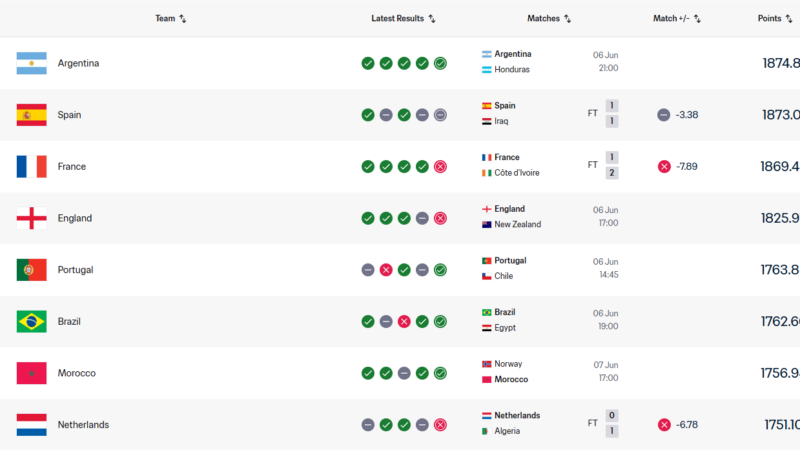Click Netherlands' first grey draw result icon
800x450 pixels.
click(x=368, y=424)
